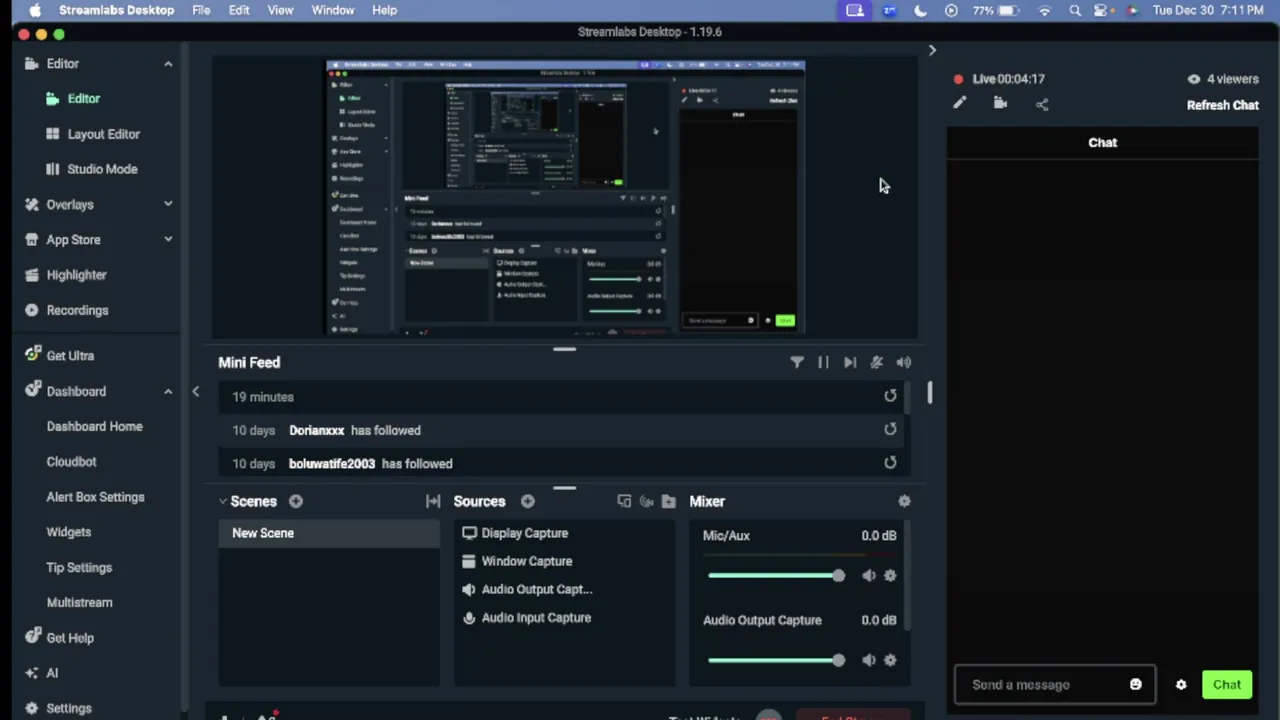This screenshot has width=1280, height=720.
Task: Open Mic/Aux settings gear
Action: coord(890,575)
